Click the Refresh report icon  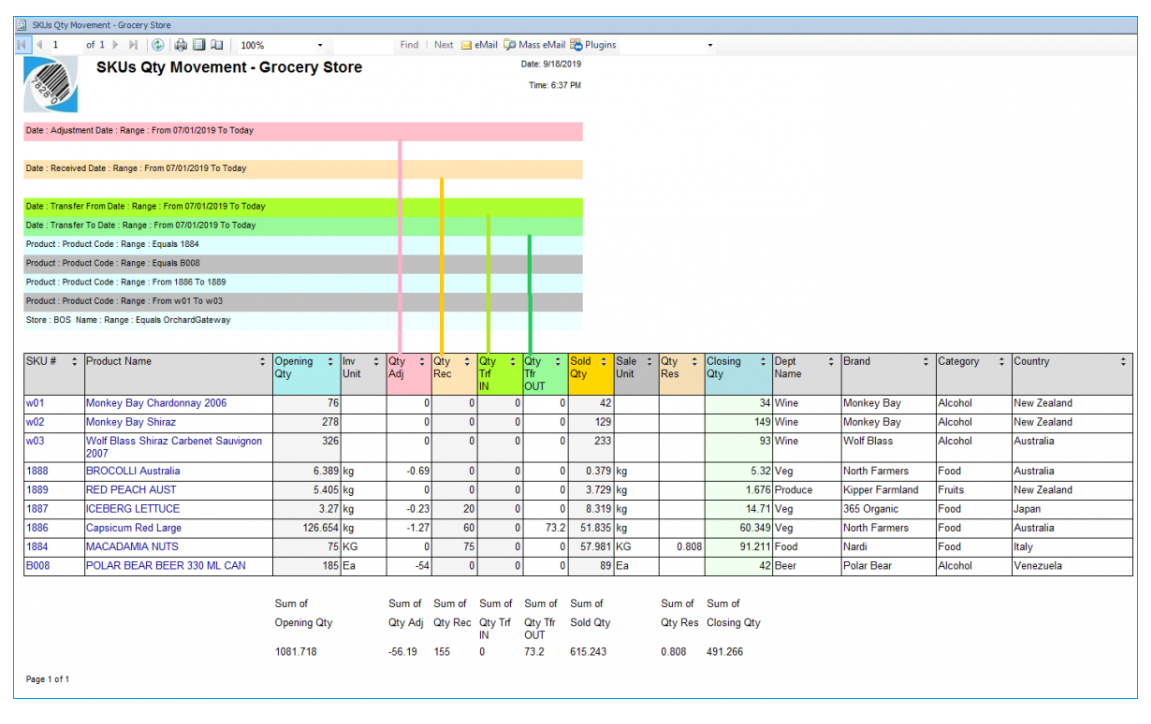click(x=158, y=44)
